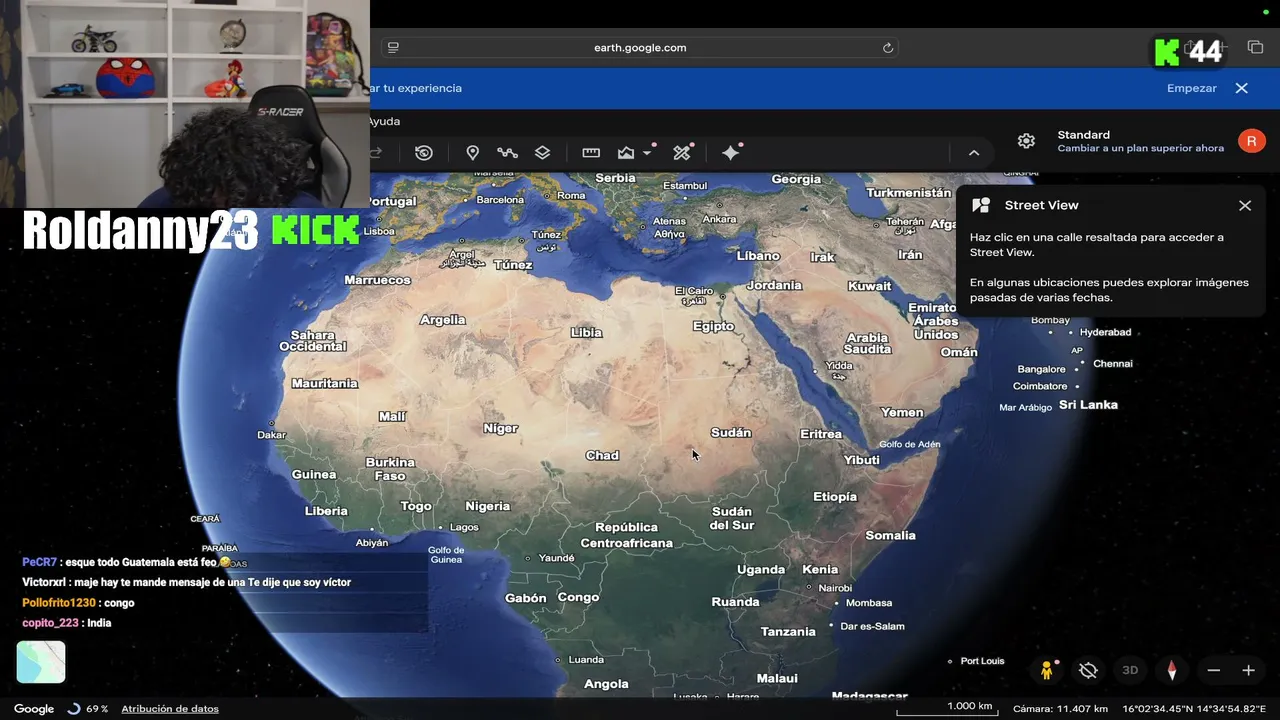
Task: Click the Sudán country label
Action: [731, 432]
